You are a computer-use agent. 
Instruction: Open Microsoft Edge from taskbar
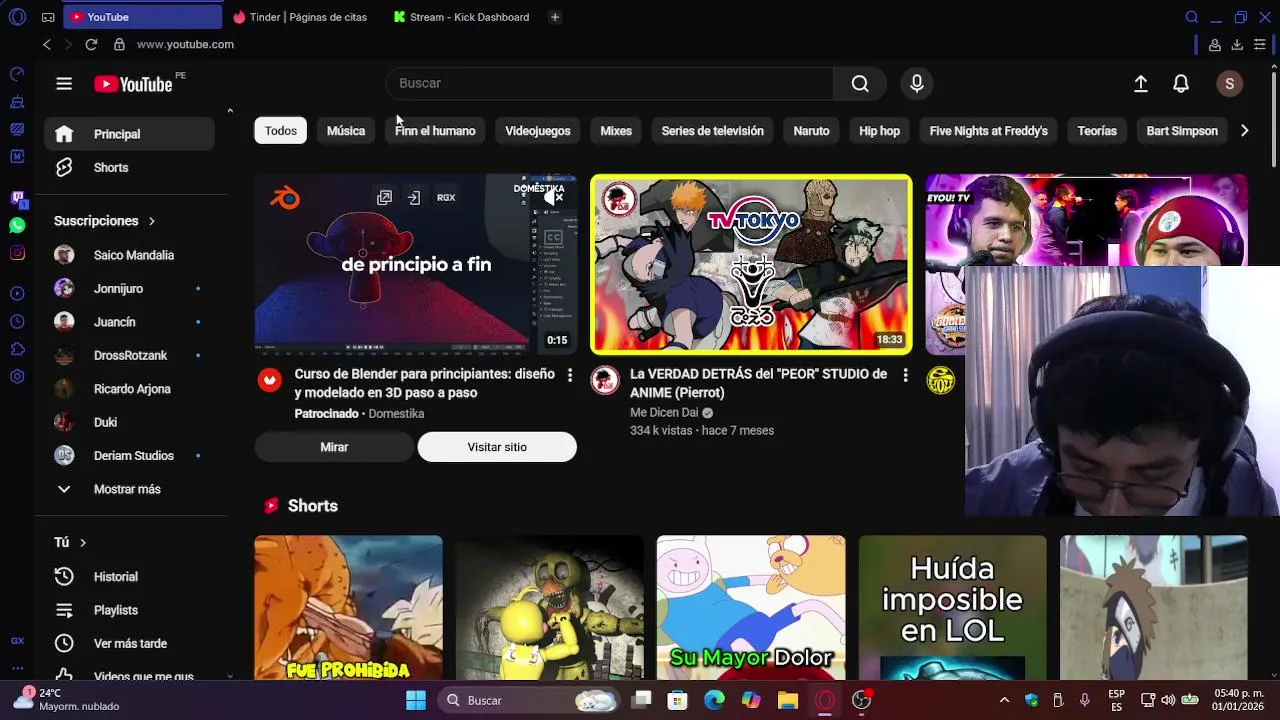[x=714, y=700]
